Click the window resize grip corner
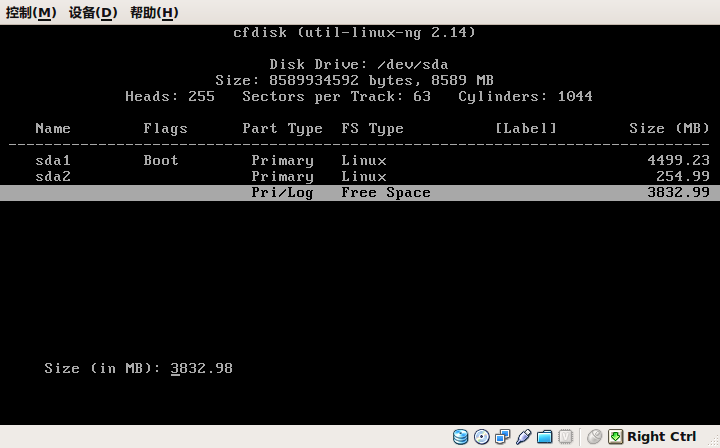 [714, 442]
